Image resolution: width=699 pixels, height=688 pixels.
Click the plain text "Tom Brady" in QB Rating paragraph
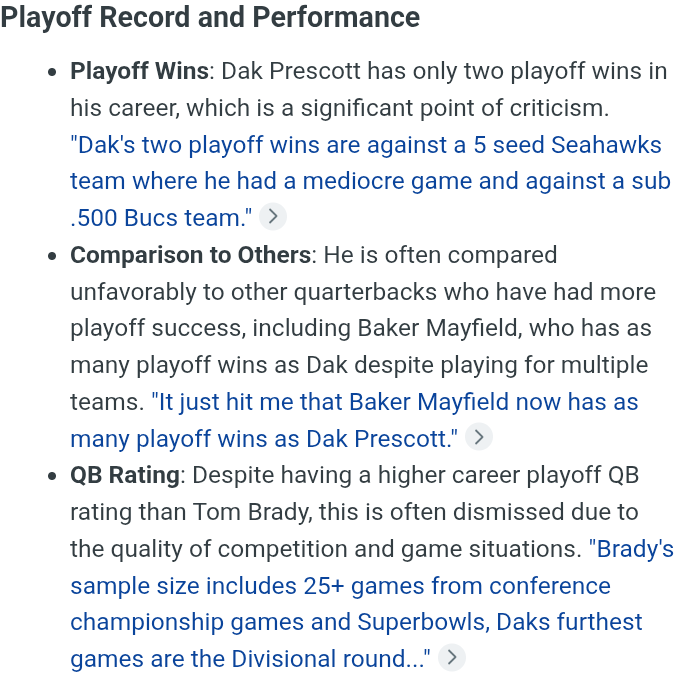point(250,512)
